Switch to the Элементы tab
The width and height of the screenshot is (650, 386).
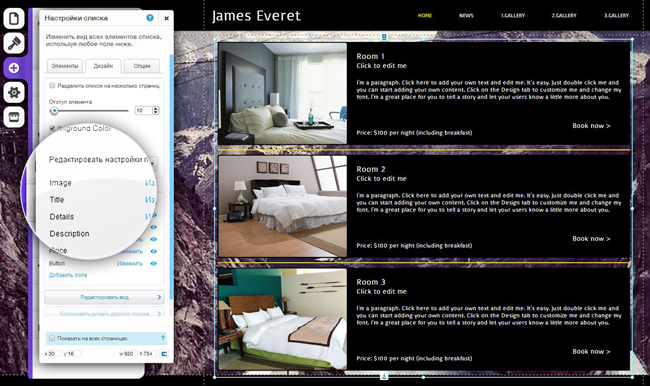coord(65,66)
